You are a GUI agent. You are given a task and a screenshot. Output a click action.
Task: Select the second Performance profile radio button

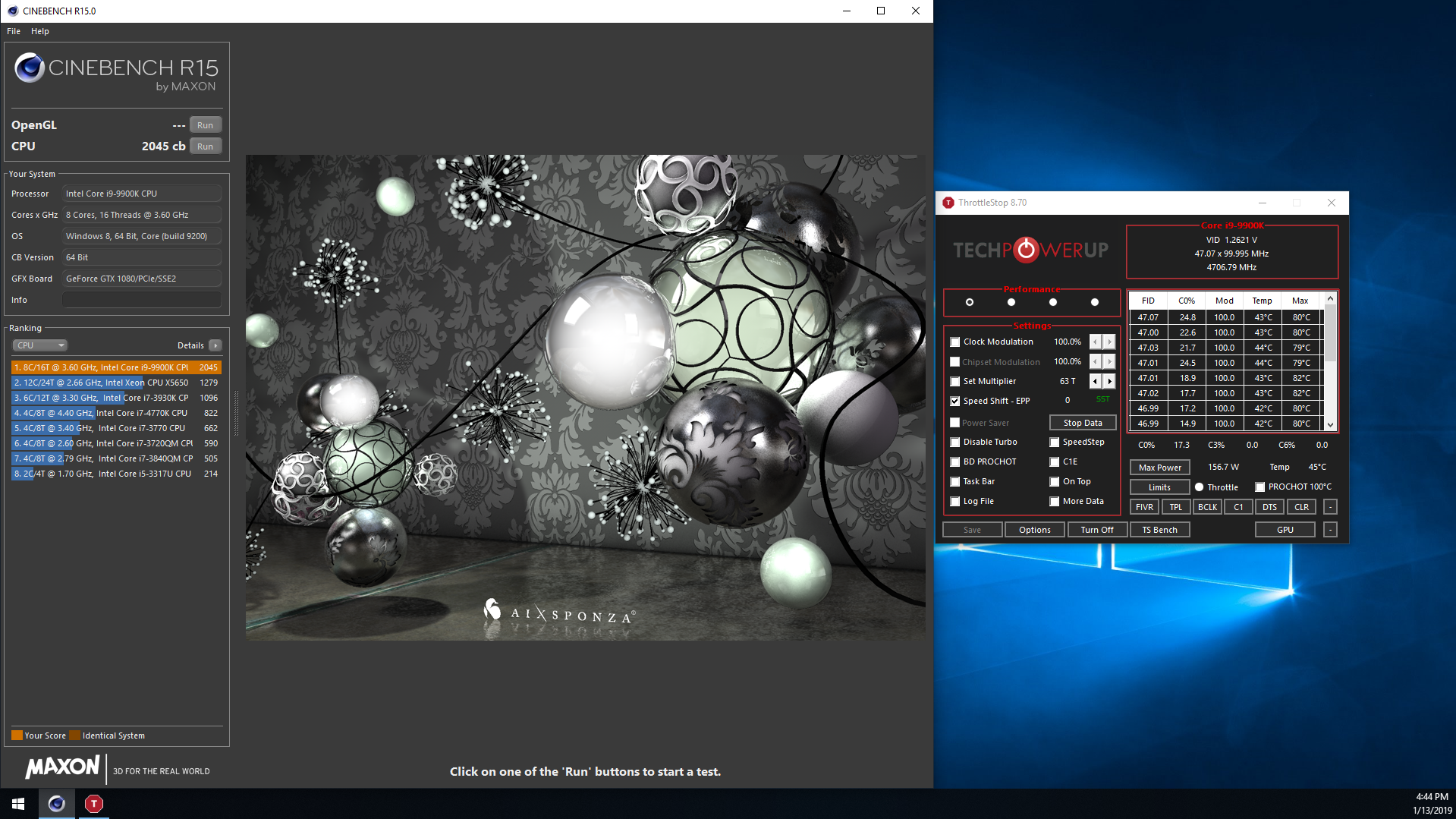(1011, 302)
